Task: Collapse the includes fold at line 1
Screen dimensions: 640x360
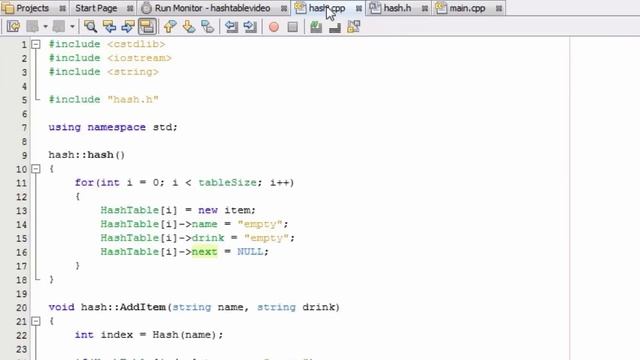Action: (x=36, y=44)
